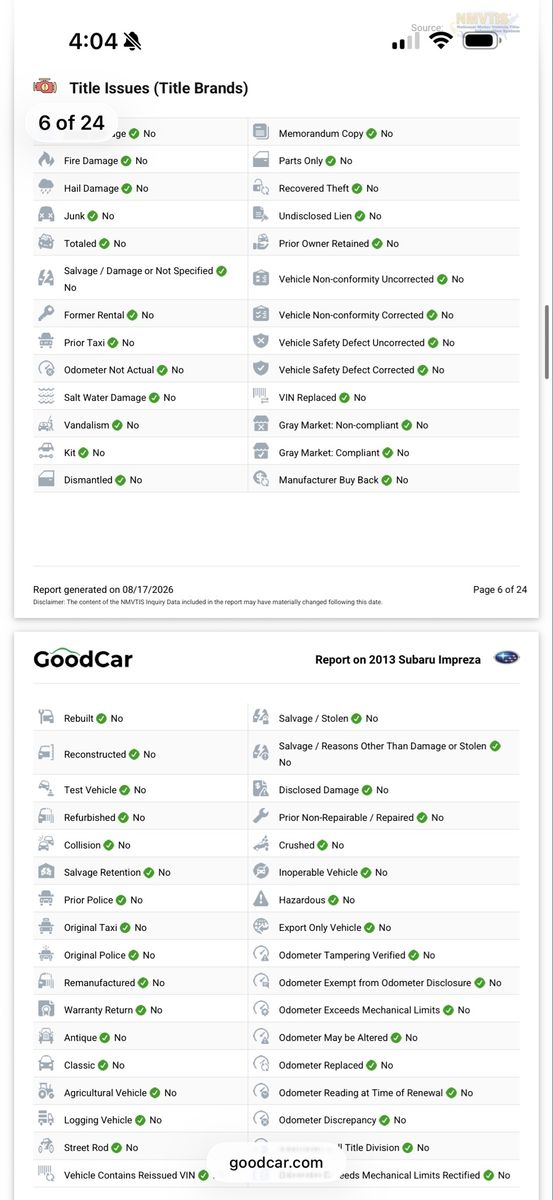Tap green checkmark beside Recovered Theft
Image resolution: width=553 pixels, height=1200 pixels.
[x=359, y=188]
